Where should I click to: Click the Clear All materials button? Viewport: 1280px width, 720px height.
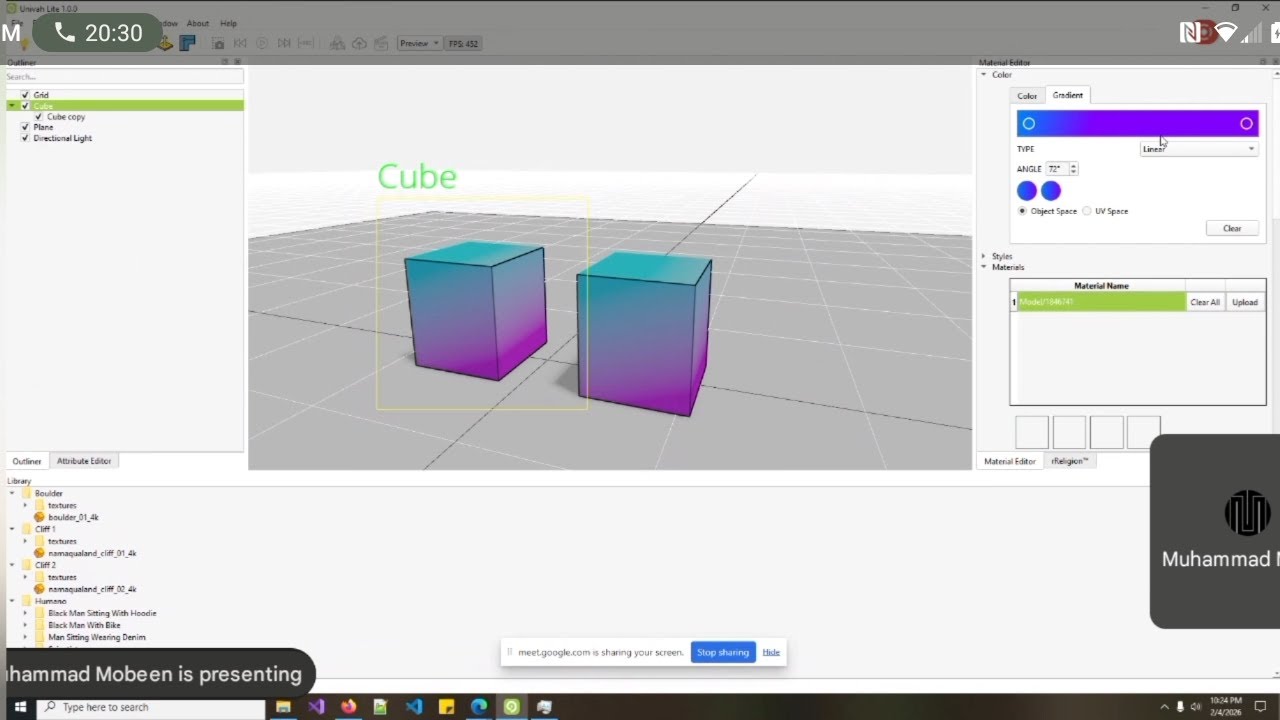coord(1205,302)
